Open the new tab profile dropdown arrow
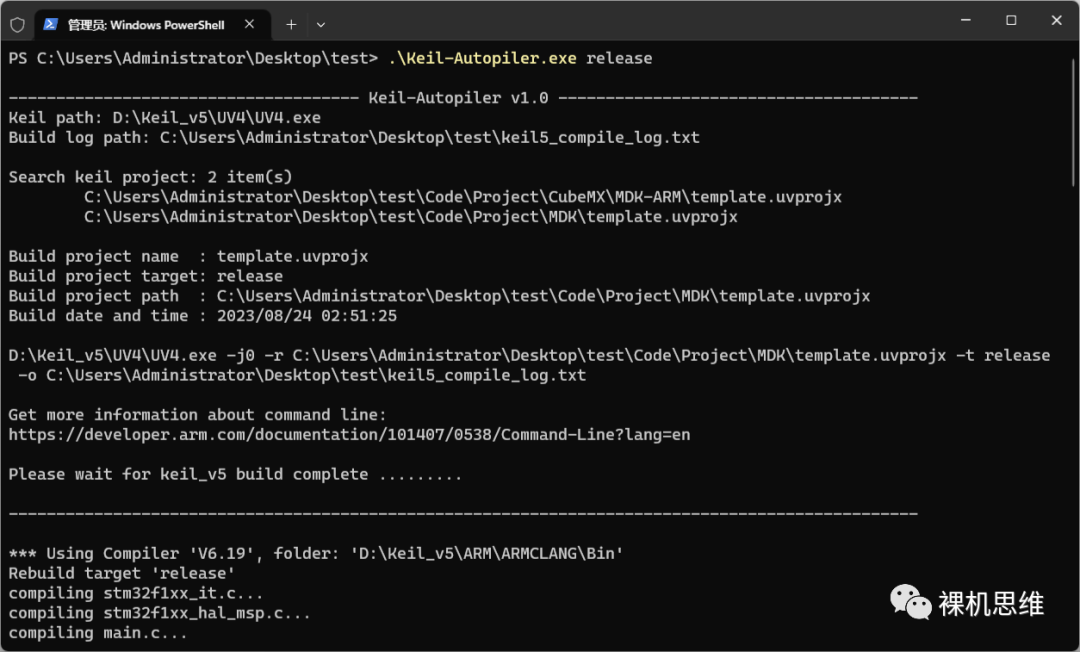This screenshot has height=652, width=1080. click(321, 25)
